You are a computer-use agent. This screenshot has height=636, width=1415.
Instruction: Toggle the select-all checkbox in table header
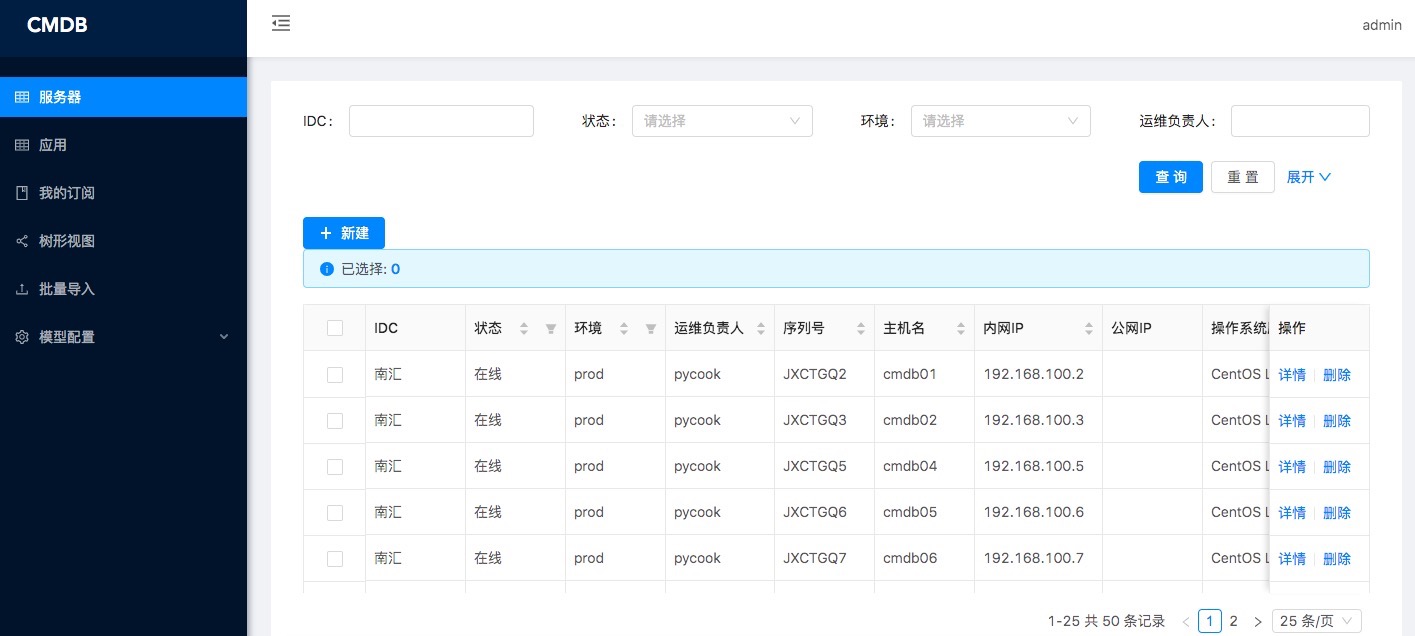pyautogui.click(x=335, y=328)
